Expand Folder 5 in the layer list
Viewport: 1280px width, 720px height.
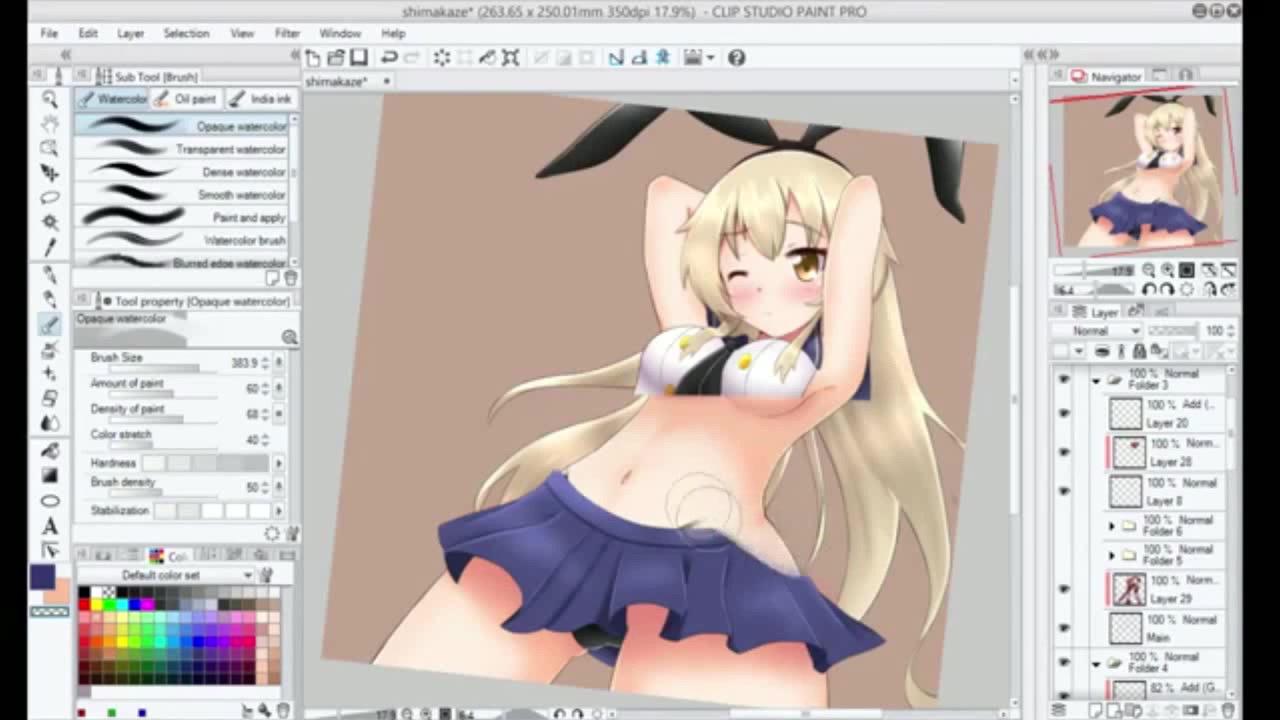click(1112, 555)
